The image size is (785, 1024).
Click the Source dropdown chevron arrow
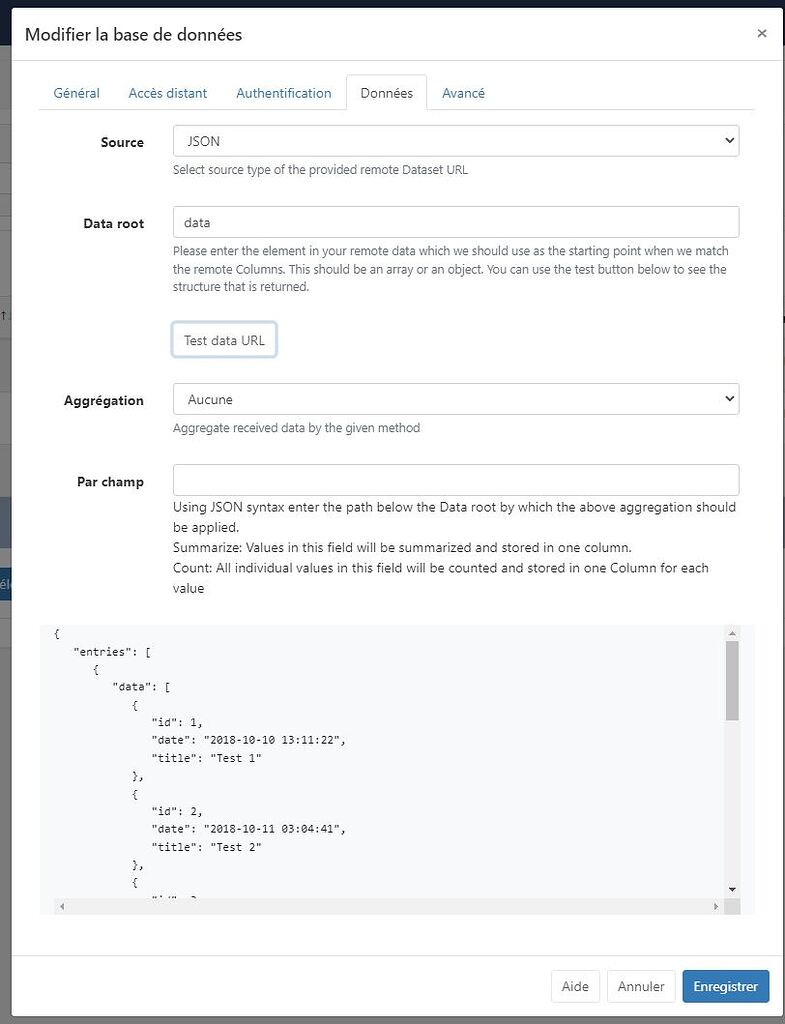coord(729,141)
